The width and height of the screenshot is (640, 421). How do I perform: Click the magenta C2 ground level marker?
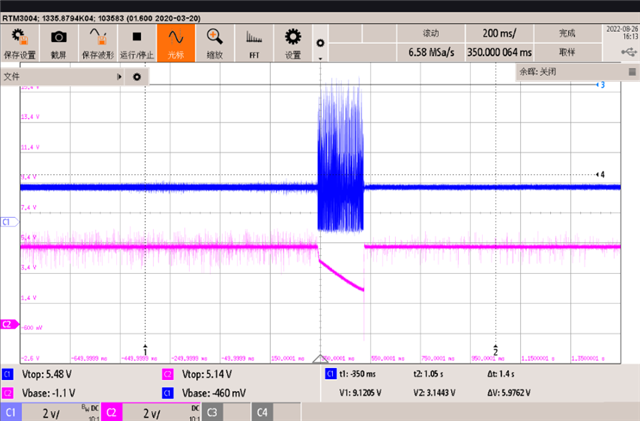(x=7, y=324)
